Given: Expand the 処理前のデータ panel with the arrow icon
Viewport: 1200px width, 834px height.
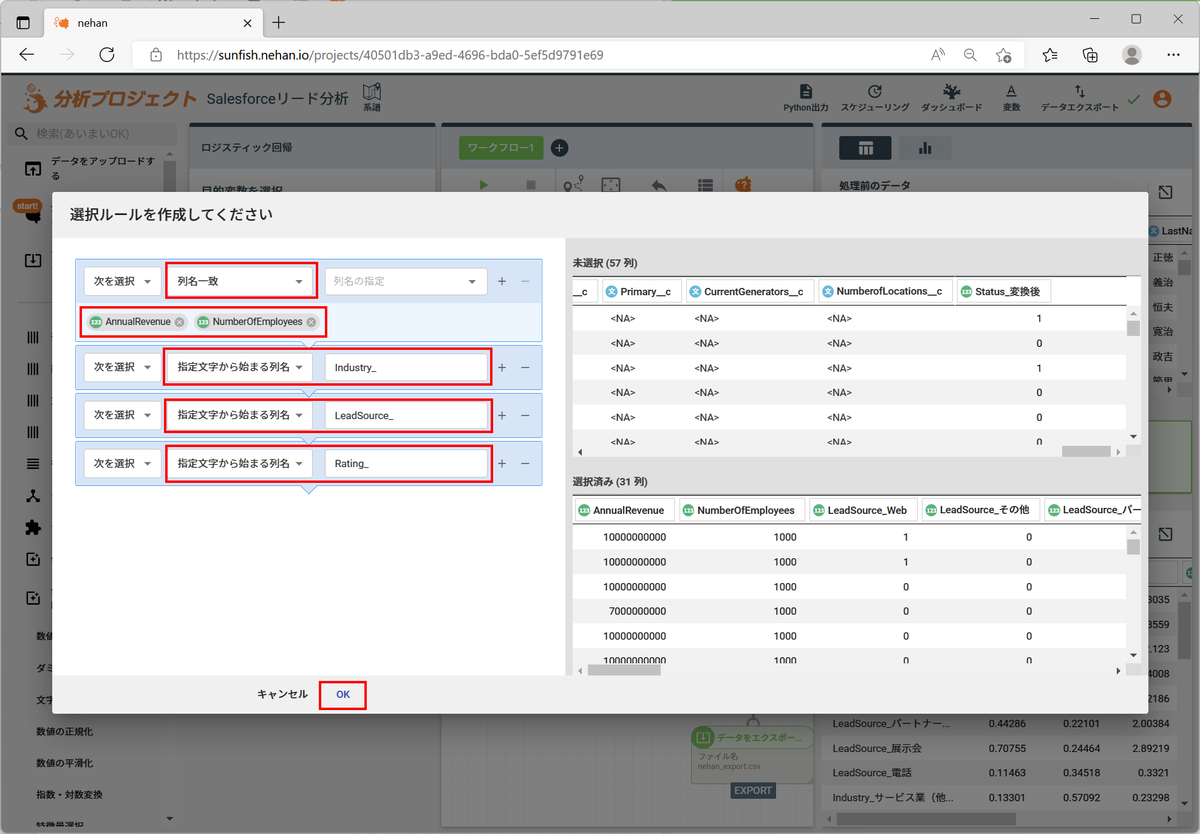Looking at the screenshot, I should (x=1166, y=192).
